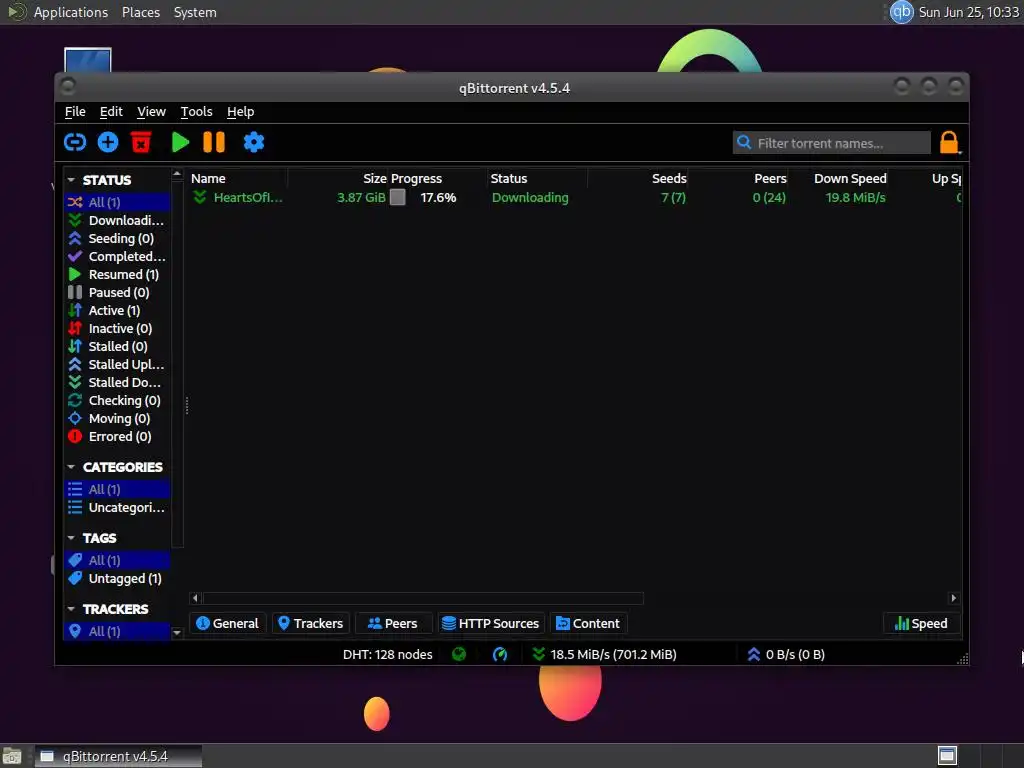Select All (1) under Trackers
Screen dimensions: 1024x768
[118, 631]
